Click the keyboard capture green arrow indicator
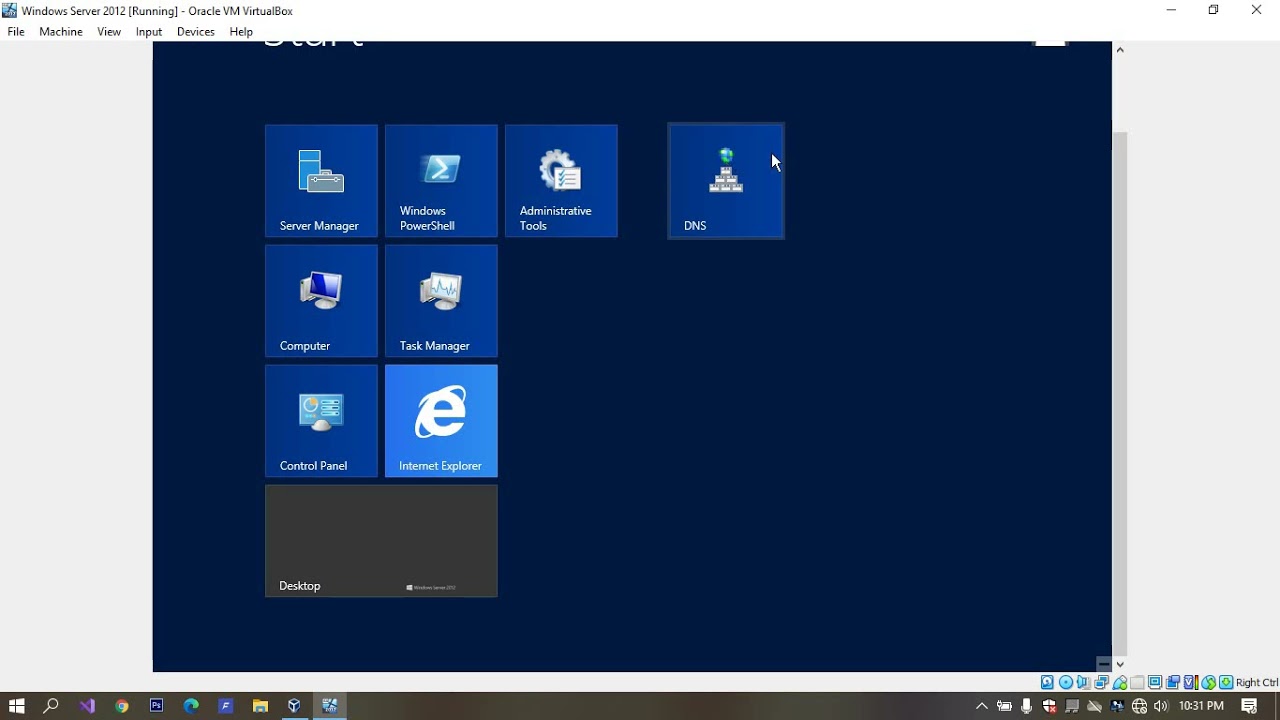Image resolution: width=1280 pixels, height=720 pixels. (1226, 682)
